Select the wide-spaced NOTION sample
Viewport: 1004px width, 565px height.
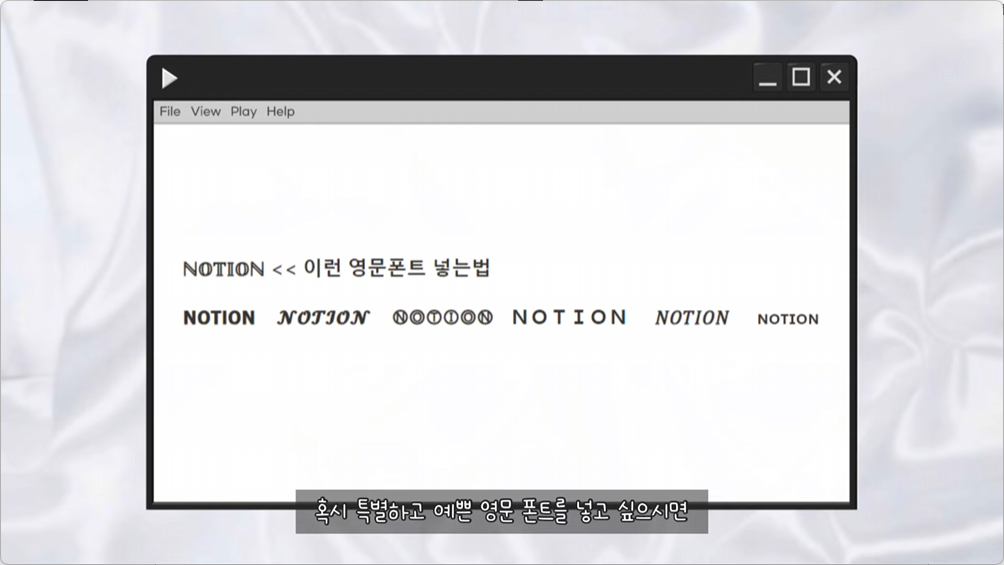(569, 317)
